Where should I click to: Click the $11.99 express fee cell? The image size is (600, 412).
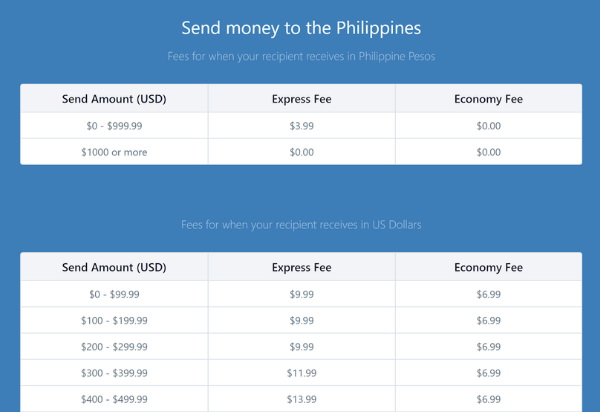coord(301,372)
